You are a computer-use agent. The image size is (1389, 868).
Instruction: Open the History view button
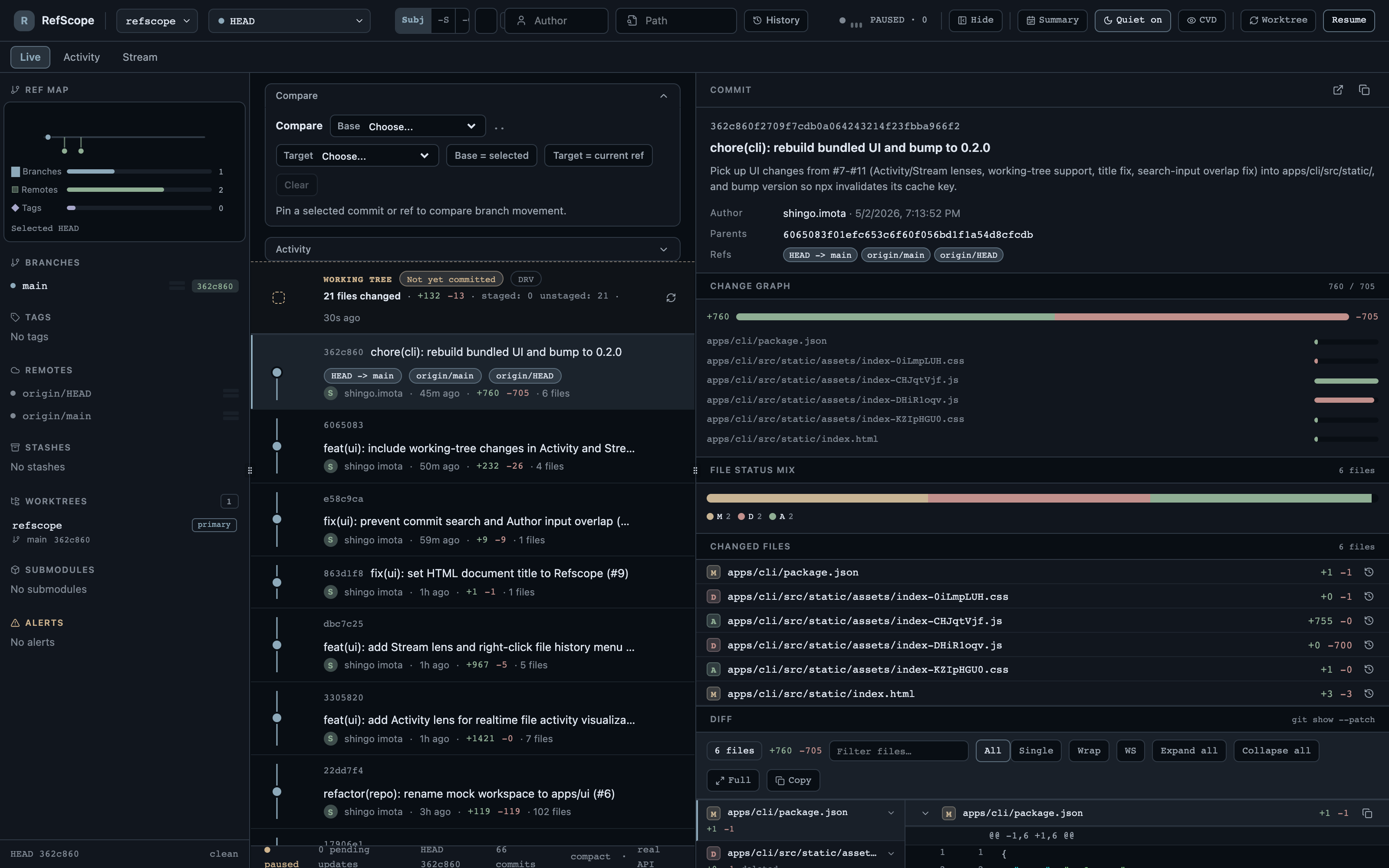pos(776,21)
